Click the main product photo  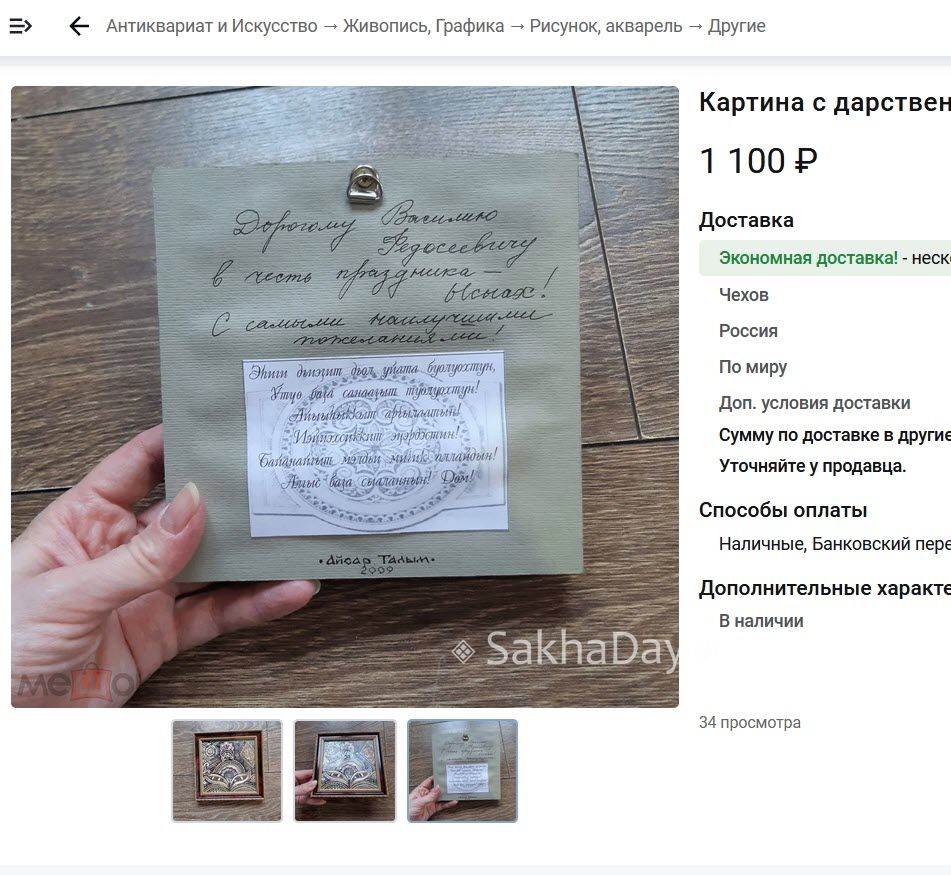[344, 397]
